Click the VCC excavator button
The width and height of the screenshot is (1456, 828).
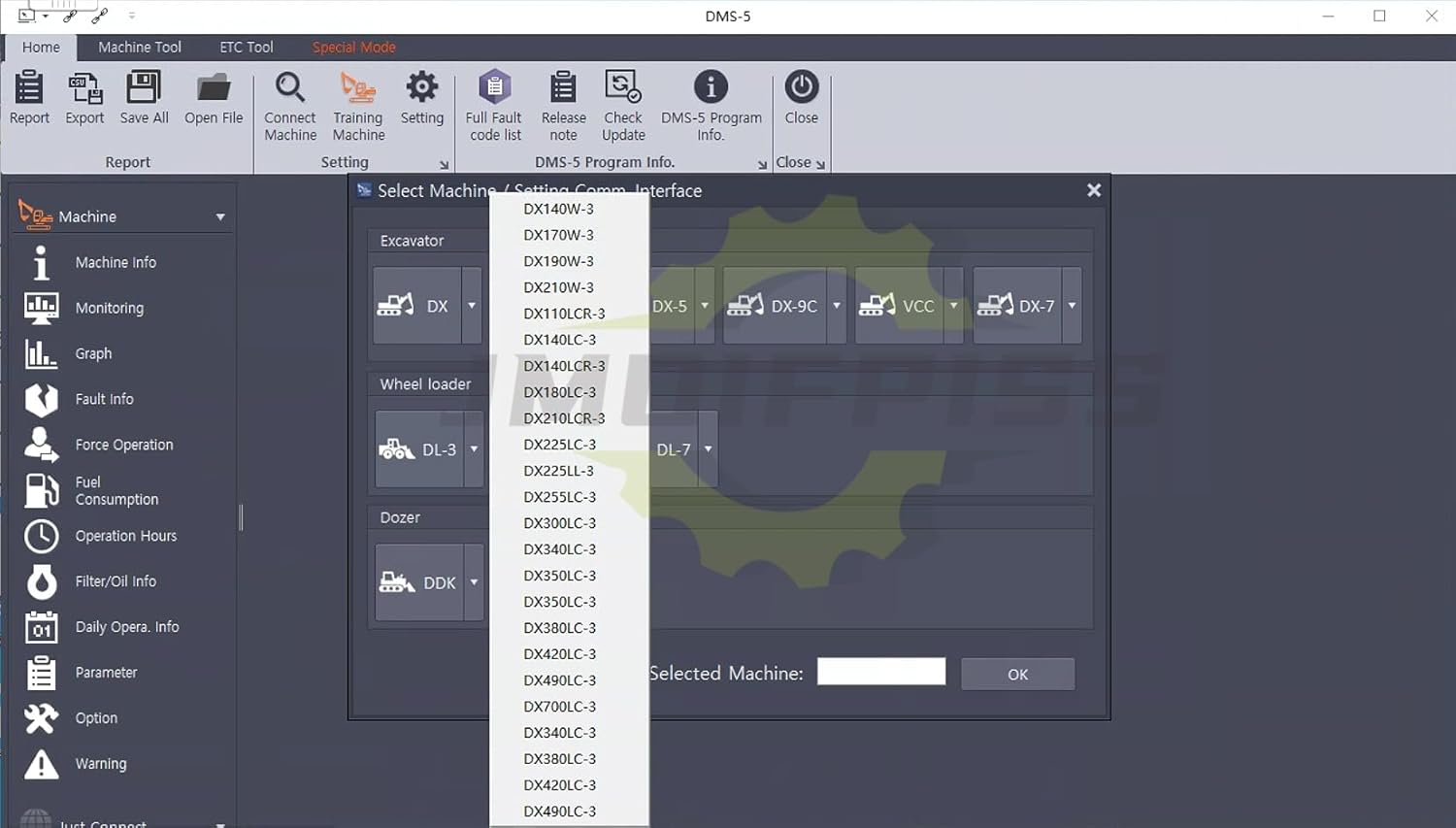(x=899, y=306)
